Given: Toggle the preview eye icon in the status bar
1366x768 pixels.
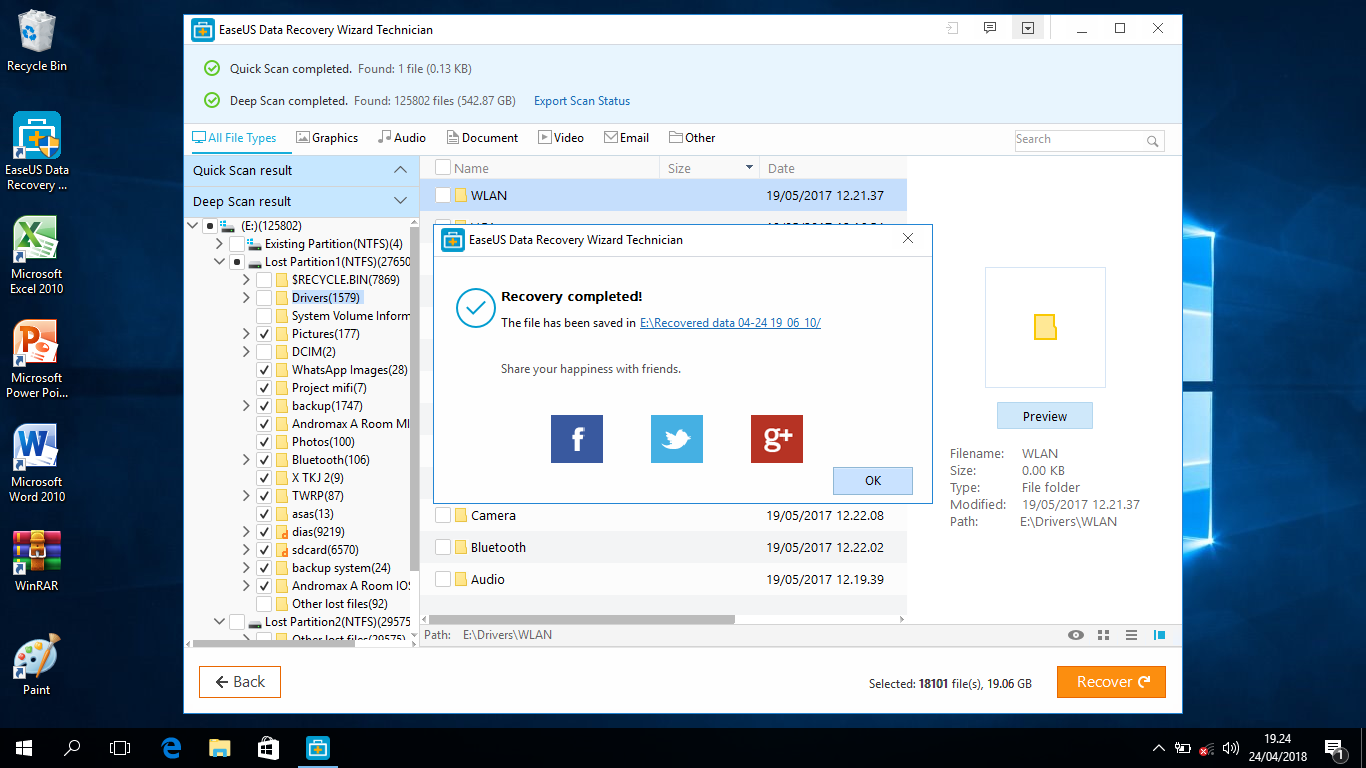Looking at the screenshot, I should (x=1075, y=634).
